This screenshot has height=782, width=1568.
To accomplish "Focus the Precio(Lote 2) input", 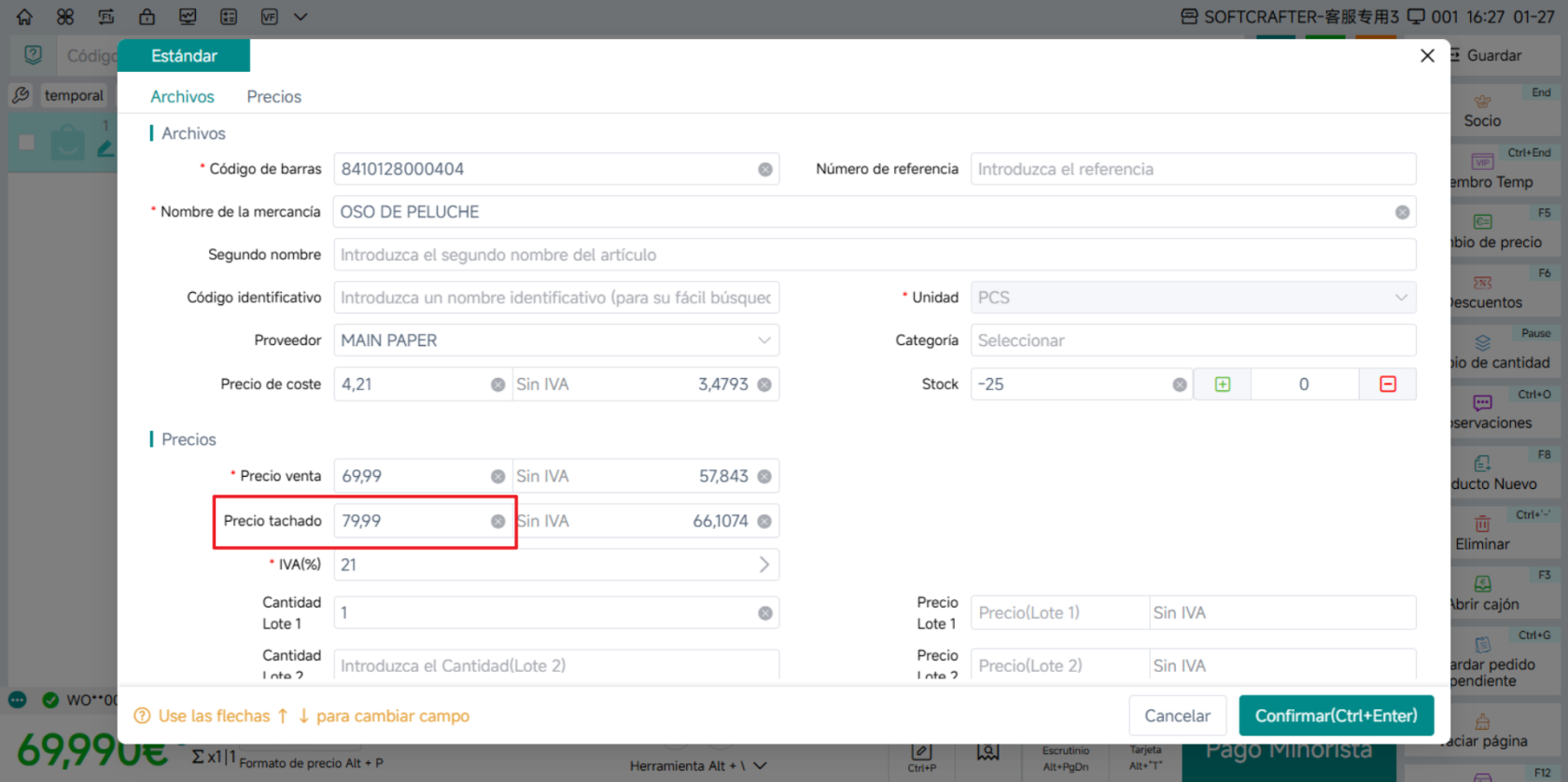I will click(1059, 665).
